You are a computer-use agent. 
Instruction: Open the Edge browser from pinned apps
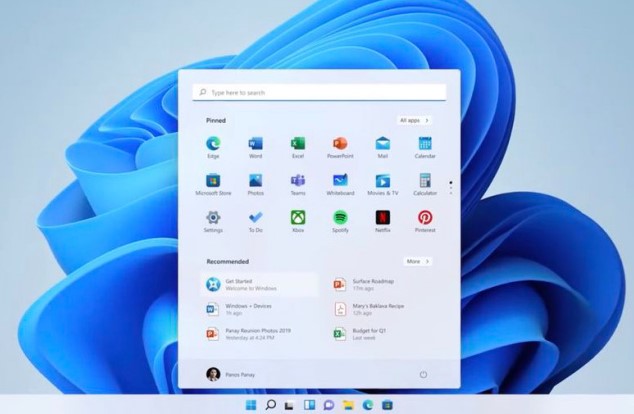[213, 144]
